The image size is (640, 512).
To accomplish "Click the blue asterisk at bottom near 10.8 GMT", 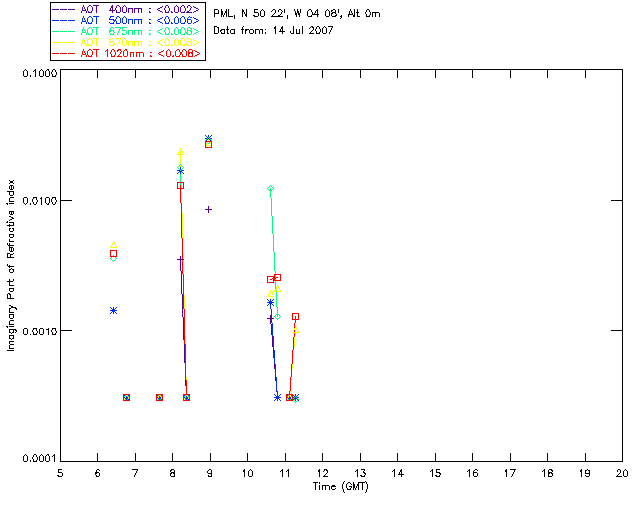I will (278, 398).
